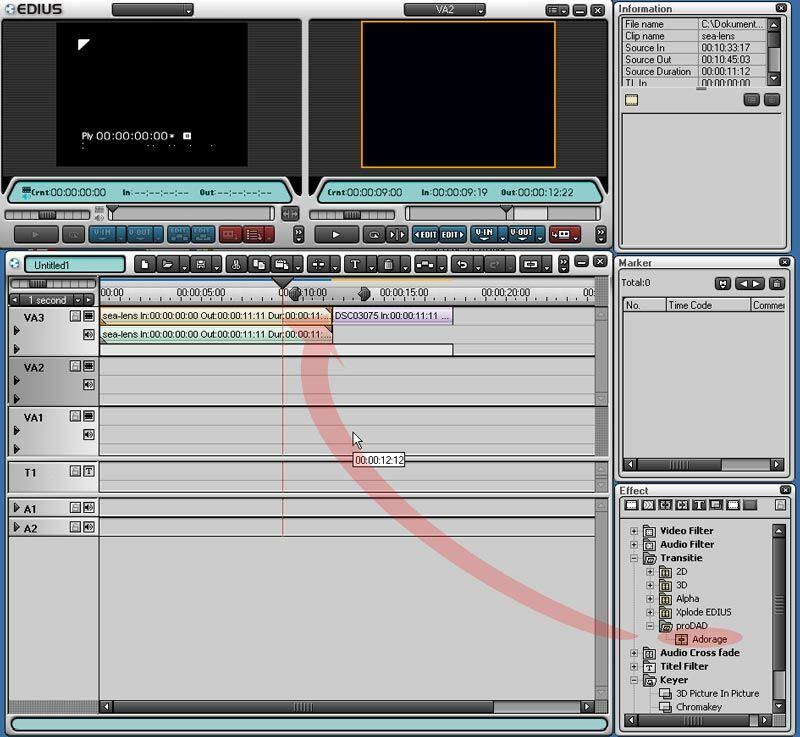Screen dimensions: 800x737
Task: Click the timeline zoom slider above scale
Action: (54, 283)
